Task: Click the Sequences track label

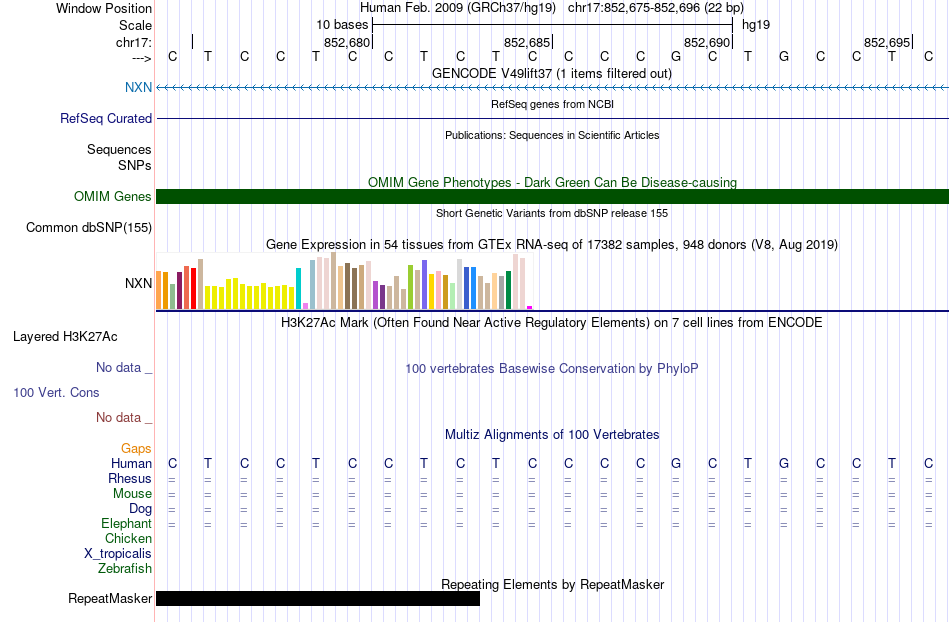Action: [119, 150]
